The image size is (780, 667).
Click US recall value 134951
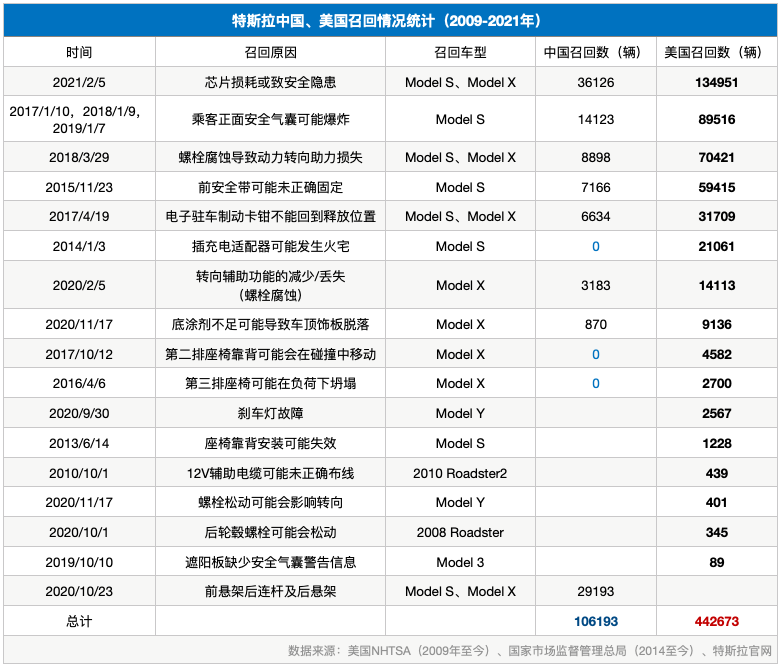pyautogui.click(x=716, y=82)
